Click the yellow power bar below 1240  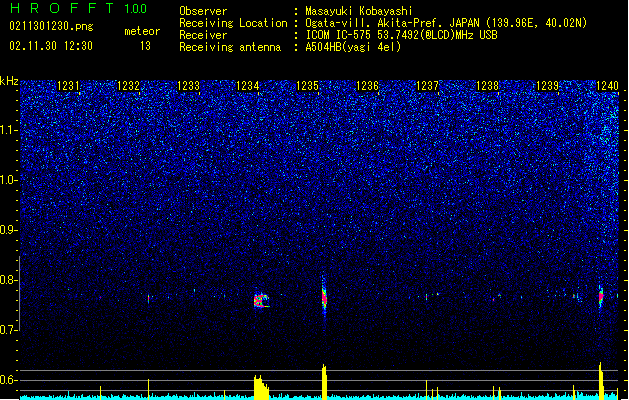click(x=601, y=381)
